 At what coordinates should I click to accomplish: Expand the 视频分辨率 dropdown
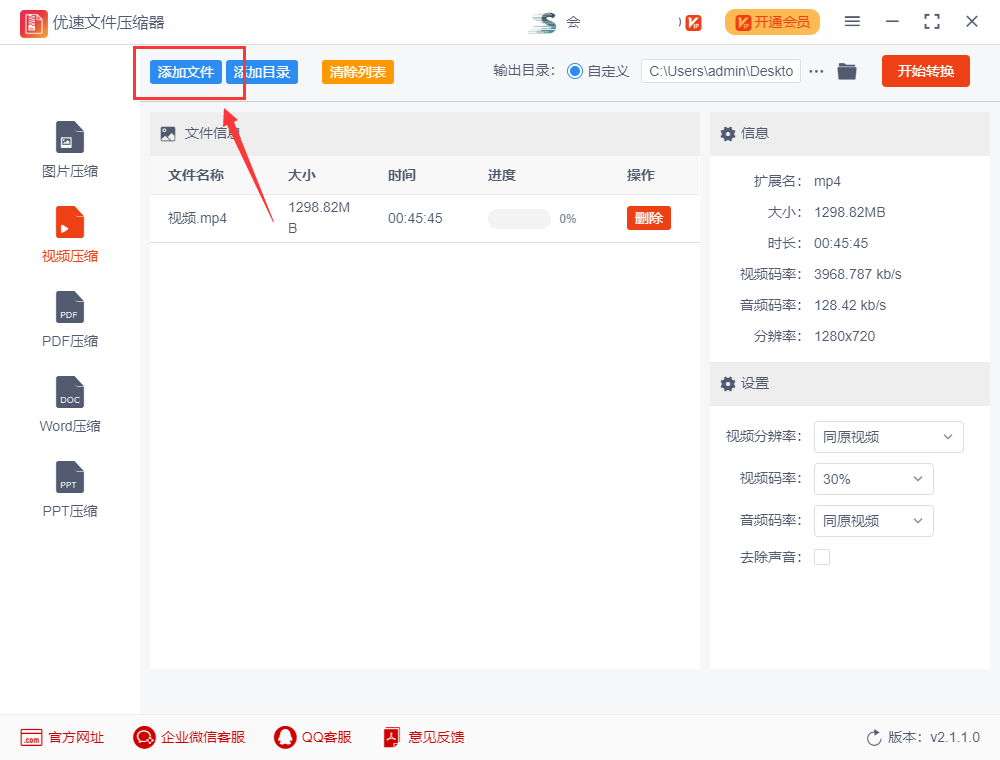pyautogui.click(x=888, y=437)
